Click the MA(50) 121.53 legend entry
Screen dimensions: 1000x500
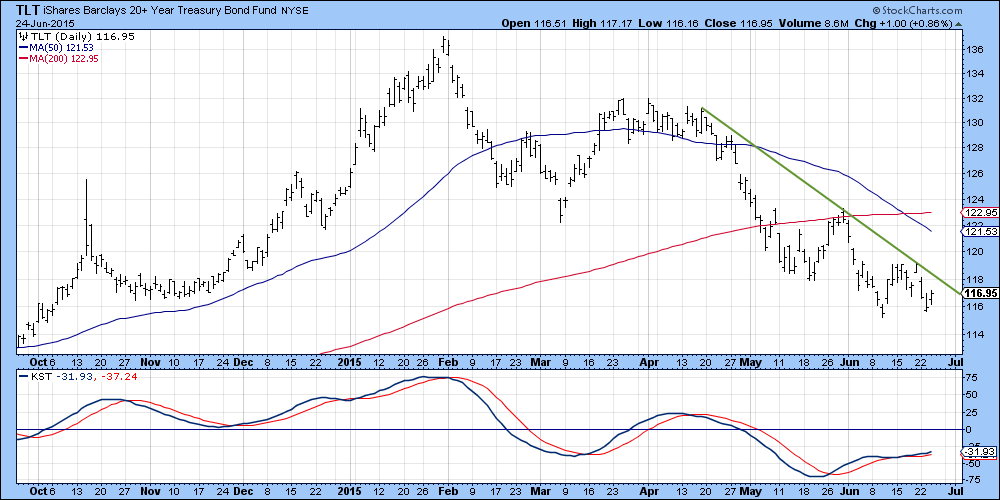57,48
